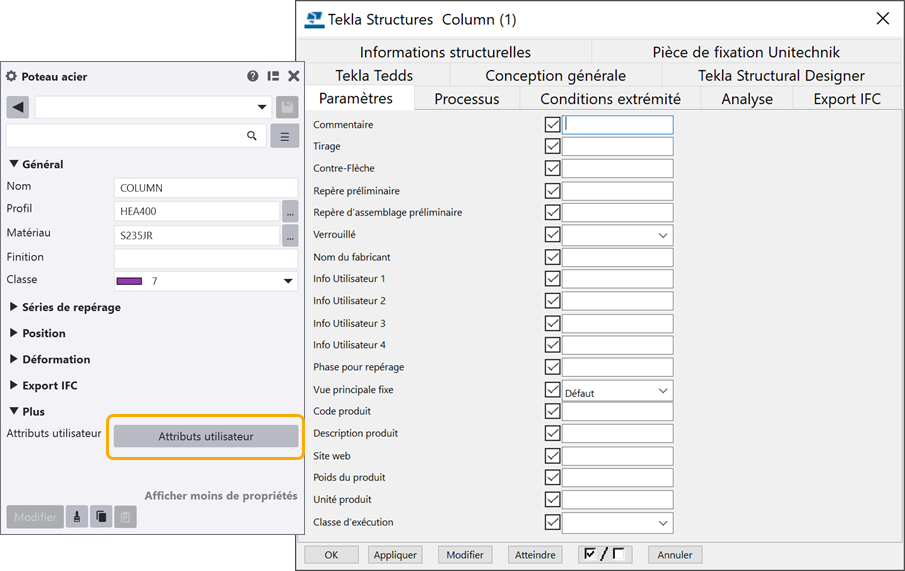Image resolution: width=905 pixels, height=571 pixels.
Task: Open the hamburger menu beside the search box
Action: [x=285, y=136]
